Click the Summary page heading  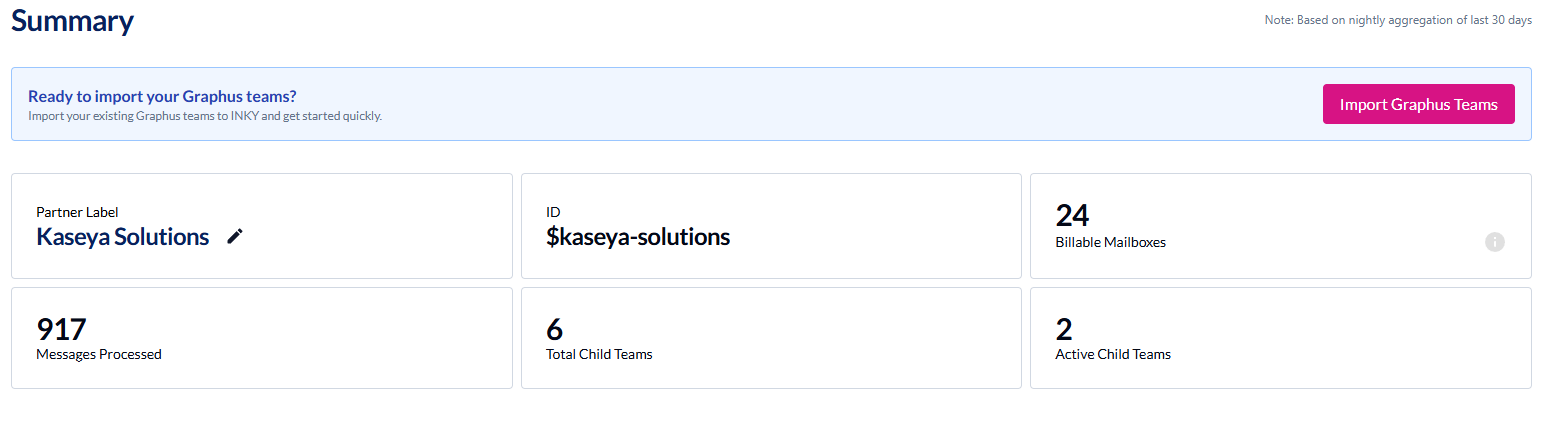pos(72,21)
